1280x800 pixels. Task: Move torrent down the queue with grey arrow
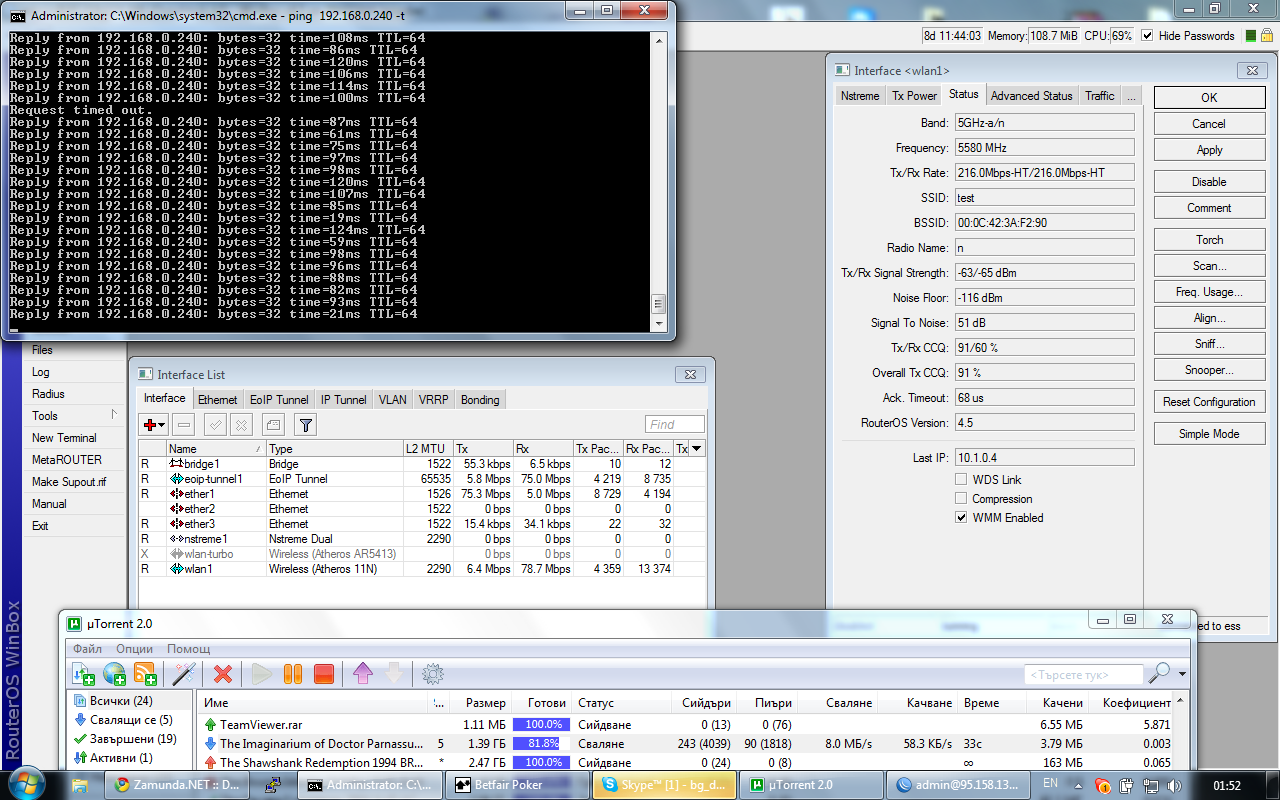point(394,674)
